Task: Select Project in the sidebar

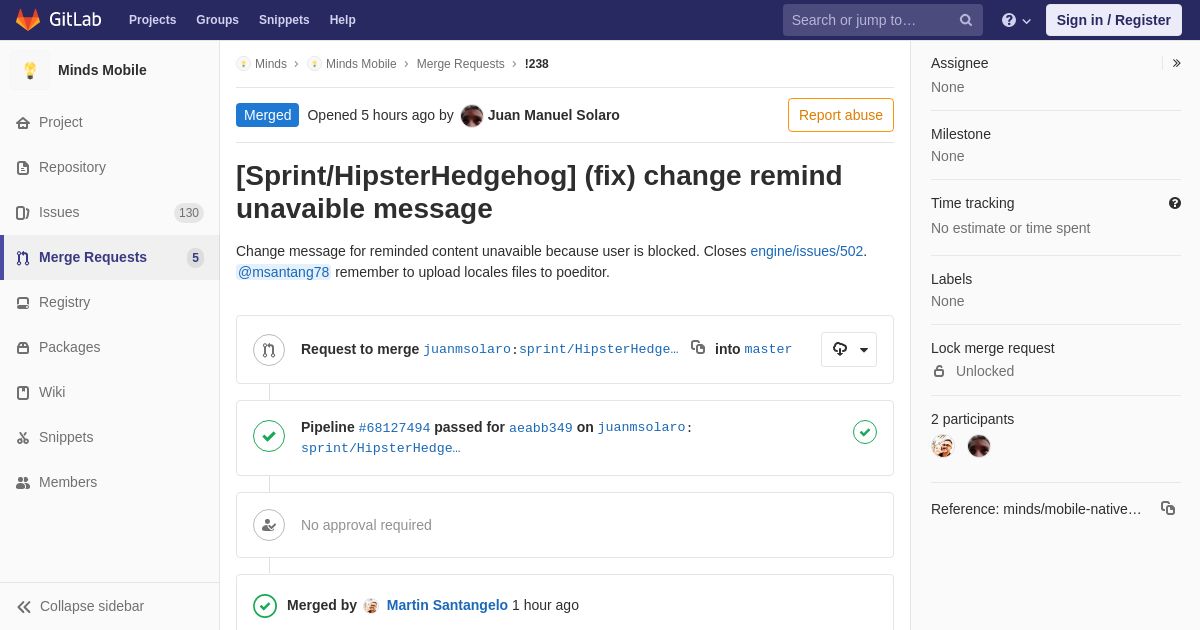Action: tap(110, 123)
